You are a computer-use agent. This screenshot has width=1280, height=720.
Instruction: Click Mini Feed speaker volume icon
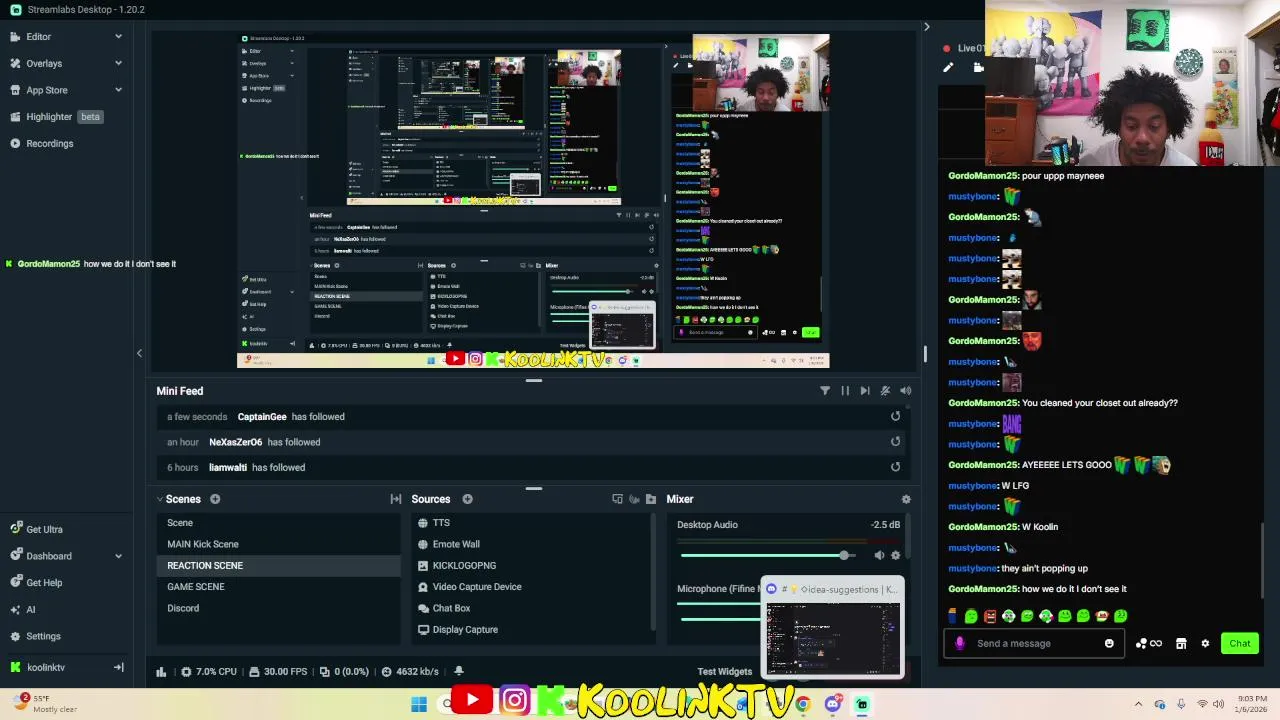click(x=905, y=391)
